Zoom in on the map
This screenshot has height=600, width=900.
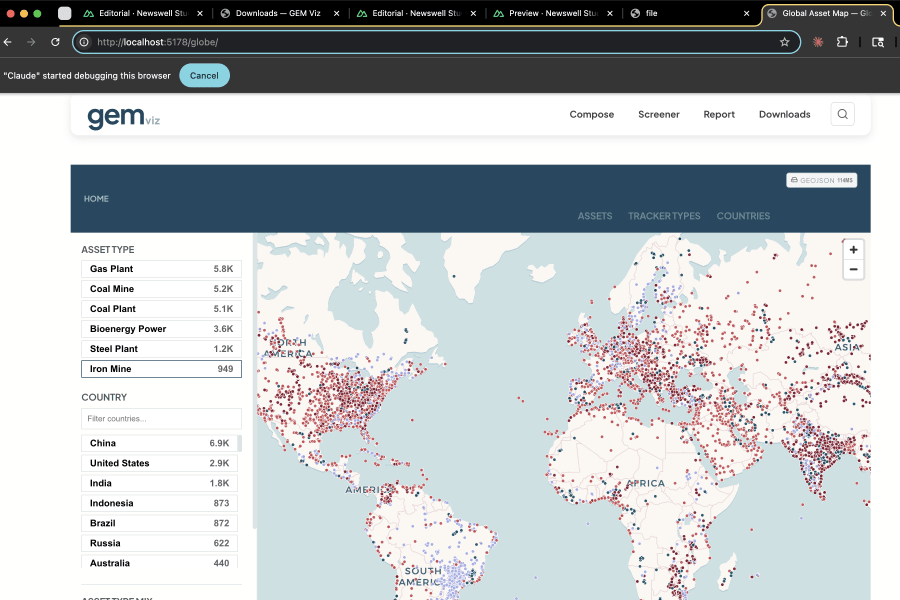tap(854, 250)
